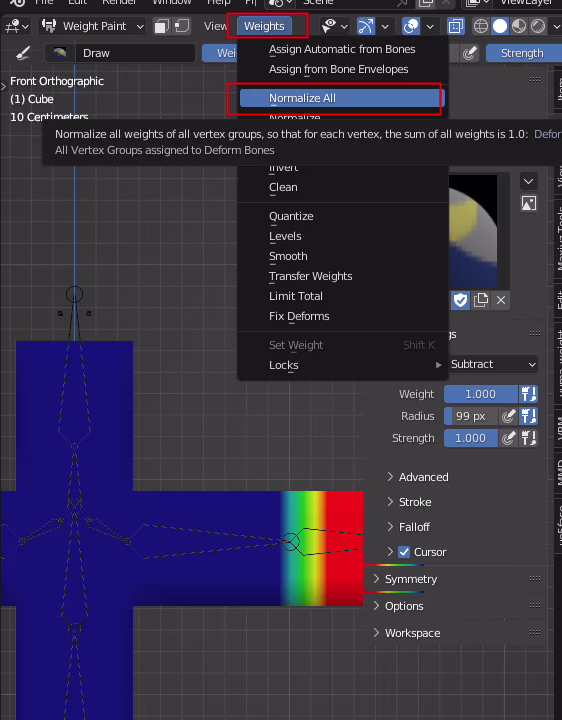Image resolution: width=562 pixels, height=720 pixels.
Task: Click the brush preview sphere image
Action: (473, 231)
